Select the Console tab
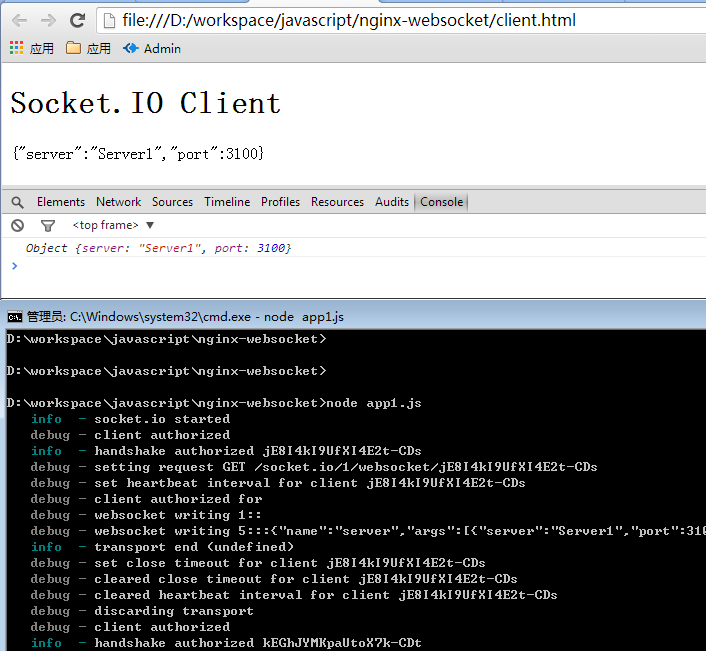This screenshot has height=651, width=706. pyautogui.click(x=441, y=202)
